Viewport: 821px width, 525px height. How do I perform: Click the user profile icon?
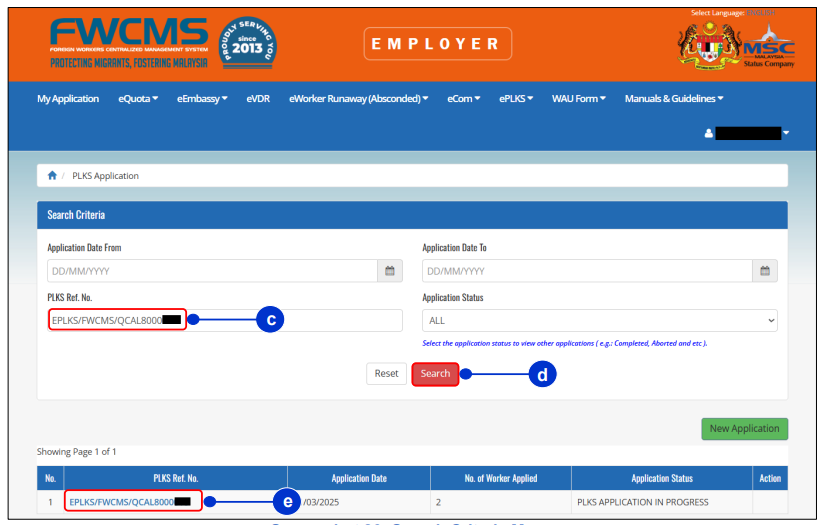(708, 133)
